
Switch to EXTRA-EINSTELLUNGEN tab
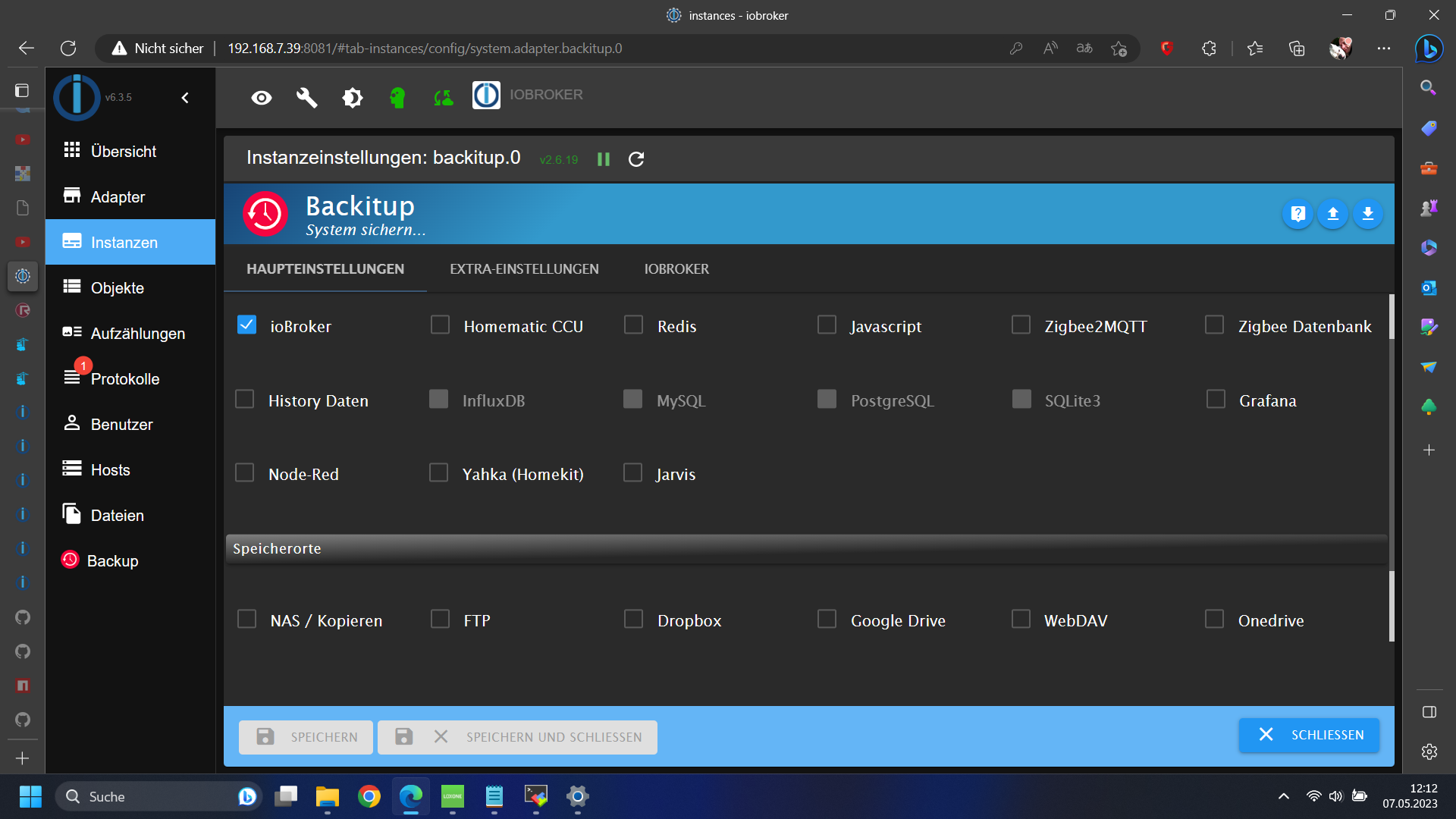pos(524,269)
